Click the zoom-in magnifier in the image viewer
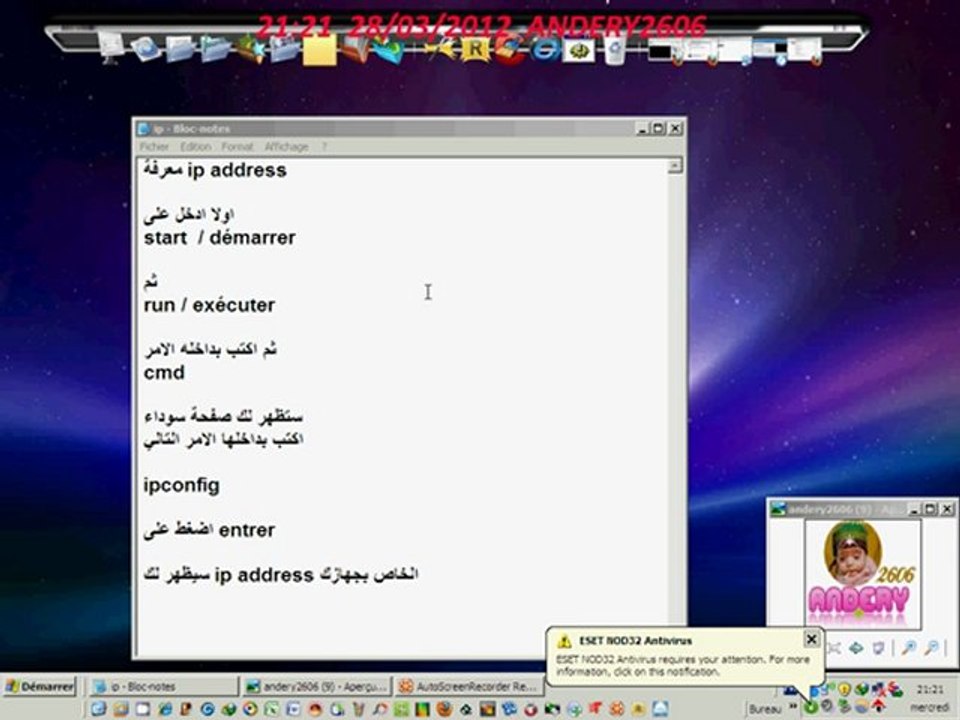The image size is (960, 720). click(x=909, y=648)
